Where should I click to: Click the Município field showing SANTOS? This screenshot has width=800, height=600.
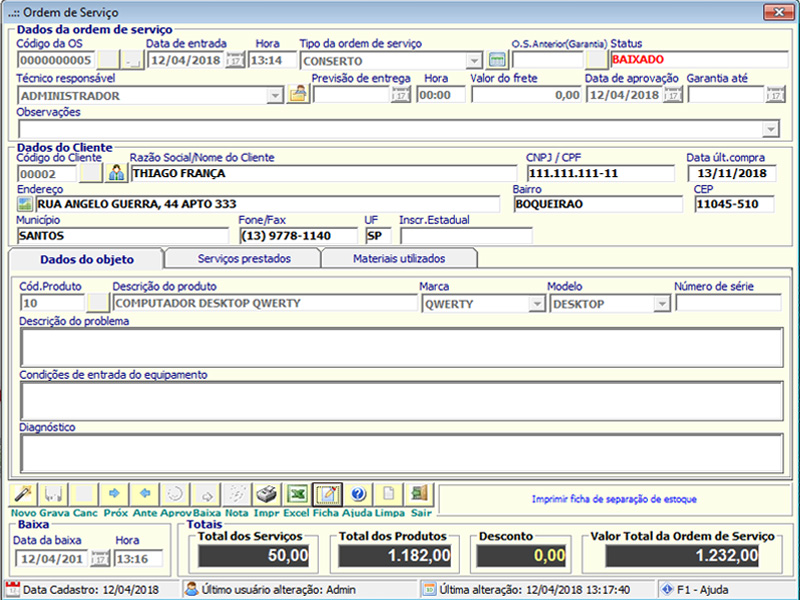(x=123, y=236)
